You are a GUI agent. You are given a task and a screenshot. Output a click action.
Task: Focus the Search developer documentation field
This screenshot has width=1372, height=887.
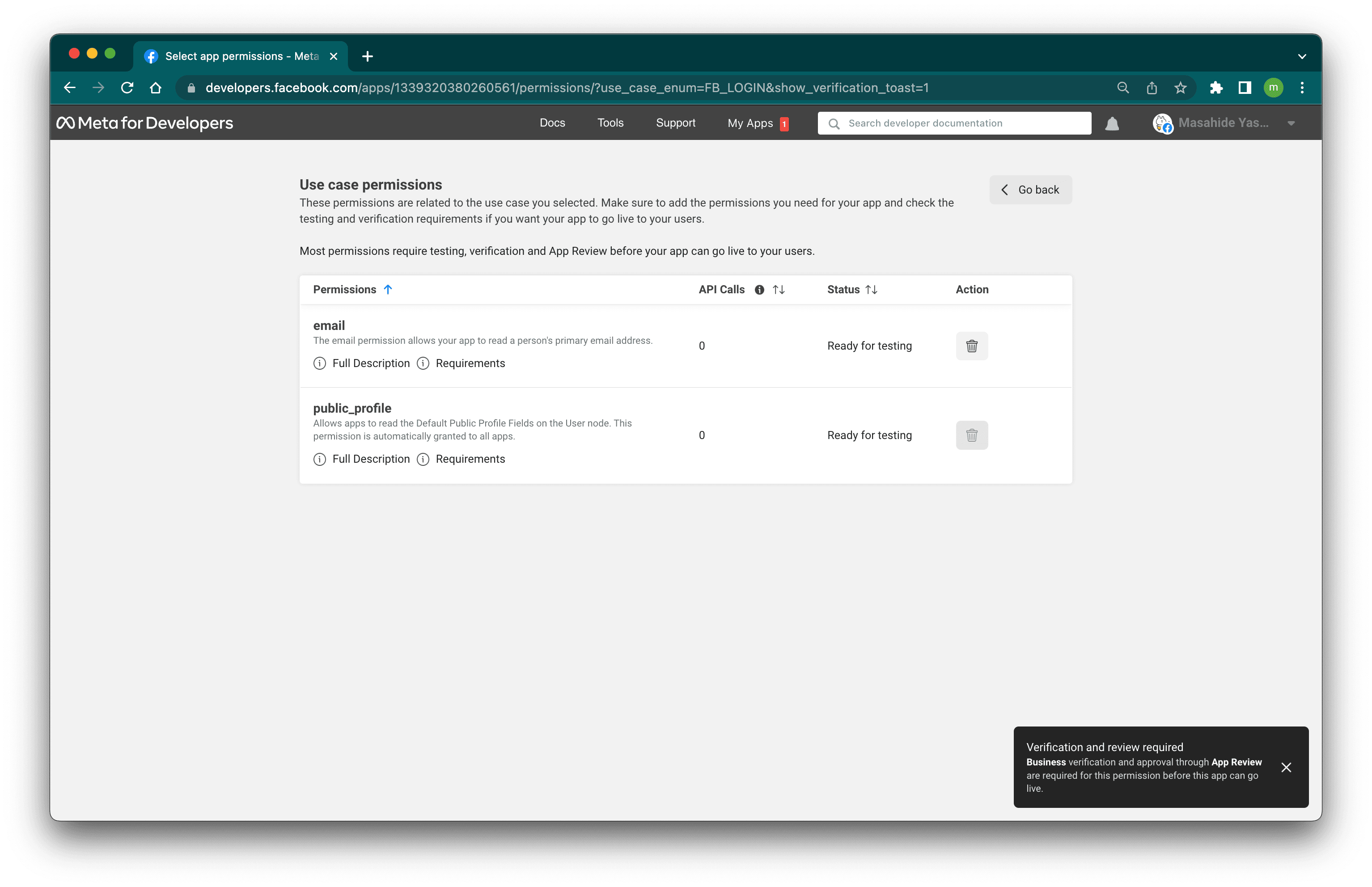pyautogui.click(x=954, y=123)
